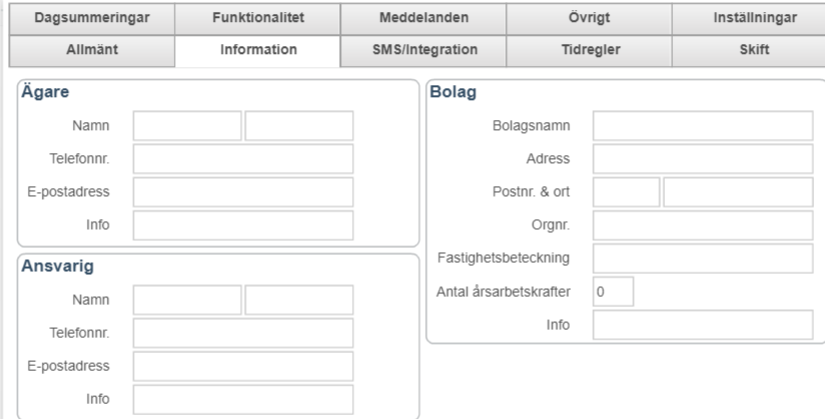Focus the Bolagsnamn input field
The width and height of the screenshot is (825, 419).
point(702,126)
